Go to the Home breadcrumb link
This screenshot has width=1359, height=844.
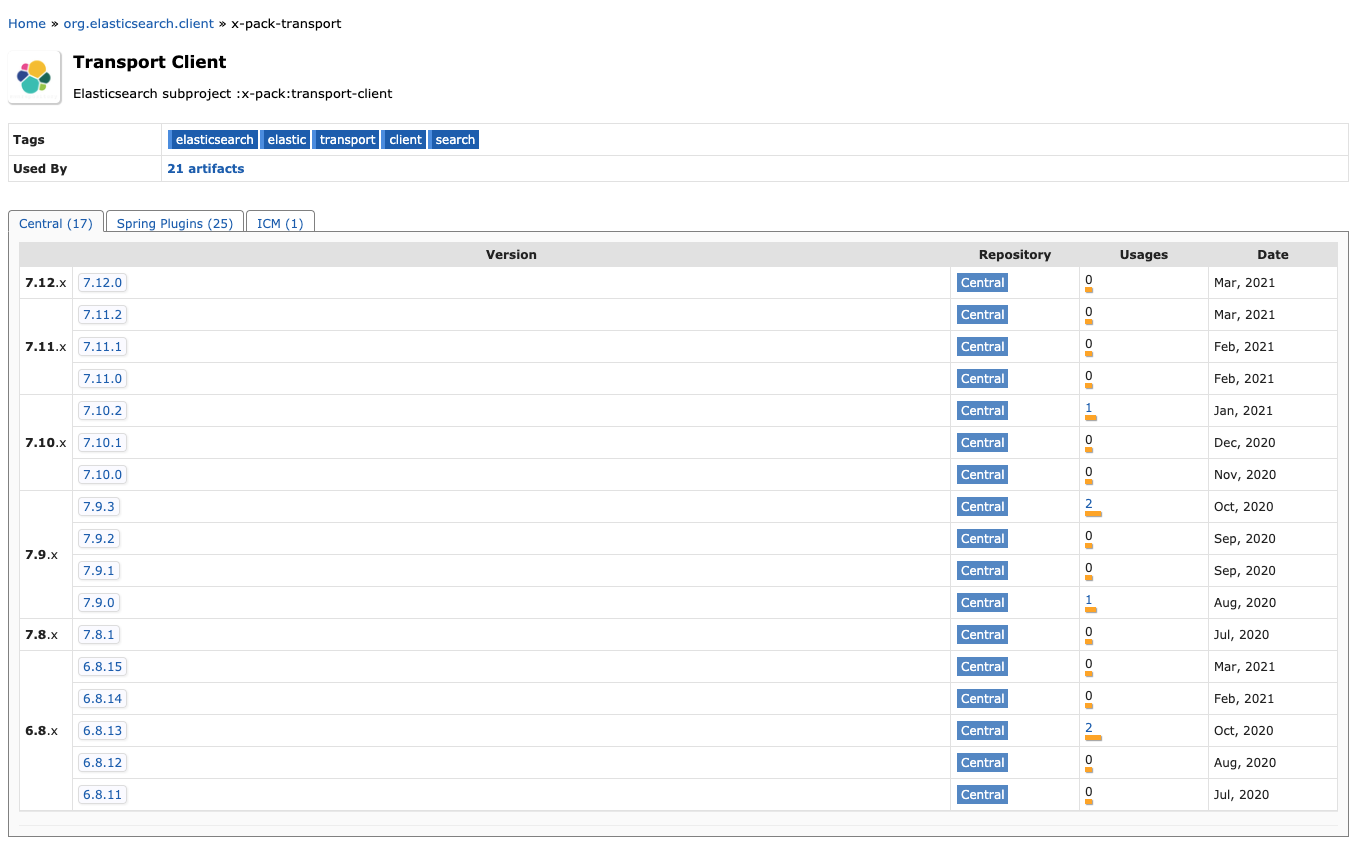27,23
